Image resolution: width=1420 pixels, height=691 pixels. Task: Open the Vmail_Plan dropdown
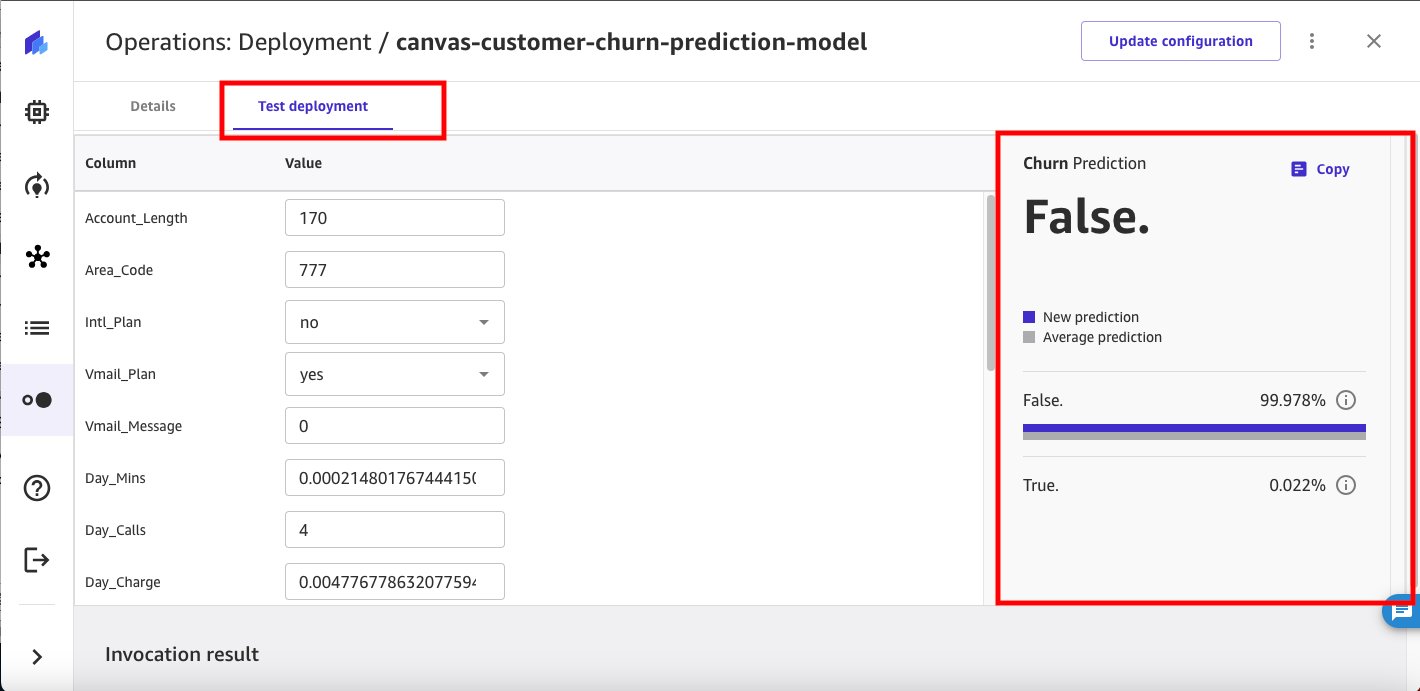pos(395,374)
